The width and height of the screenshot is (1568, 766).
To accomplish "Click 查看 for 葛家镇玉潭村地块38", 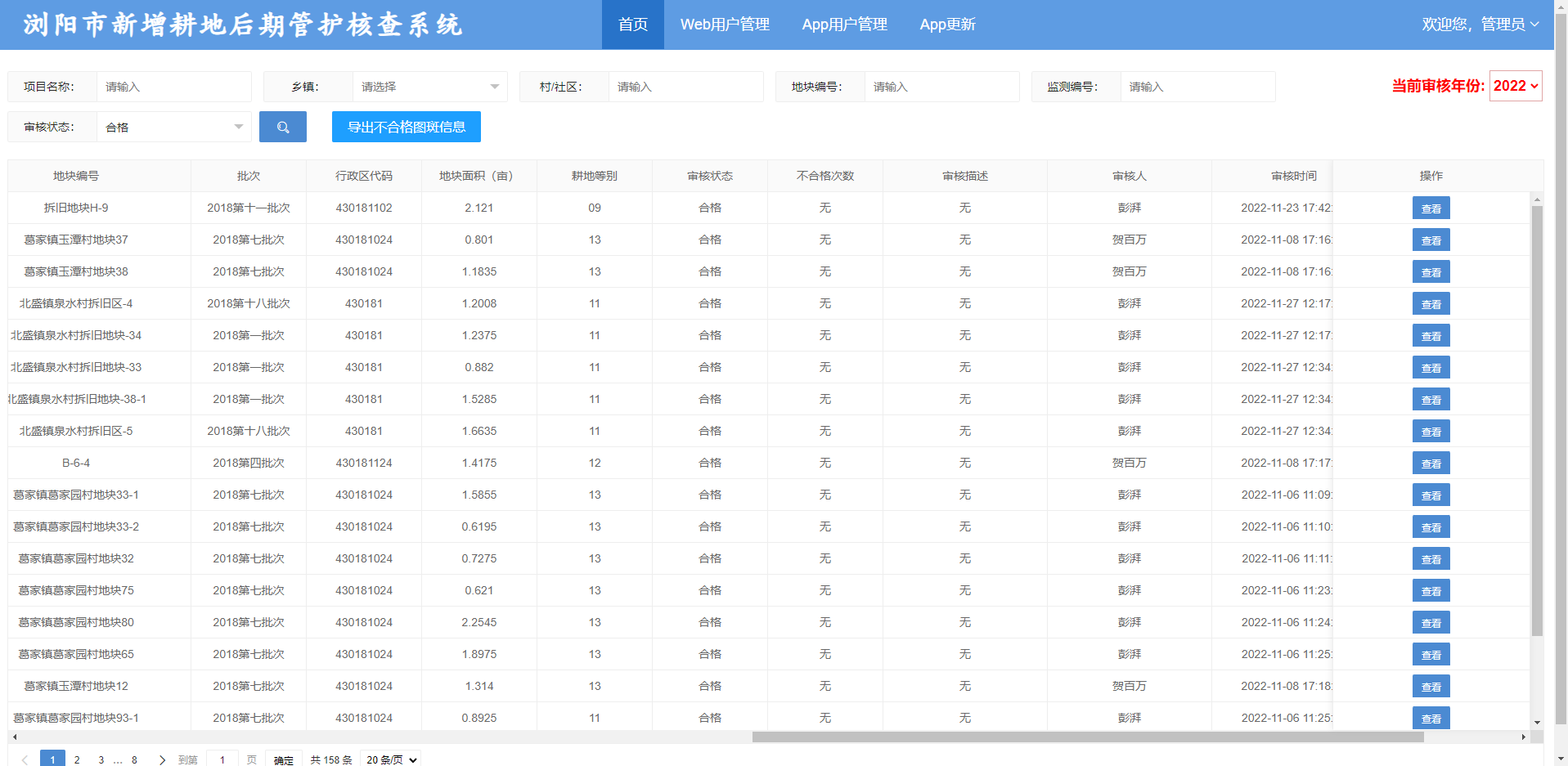I will pos(1431,272).
